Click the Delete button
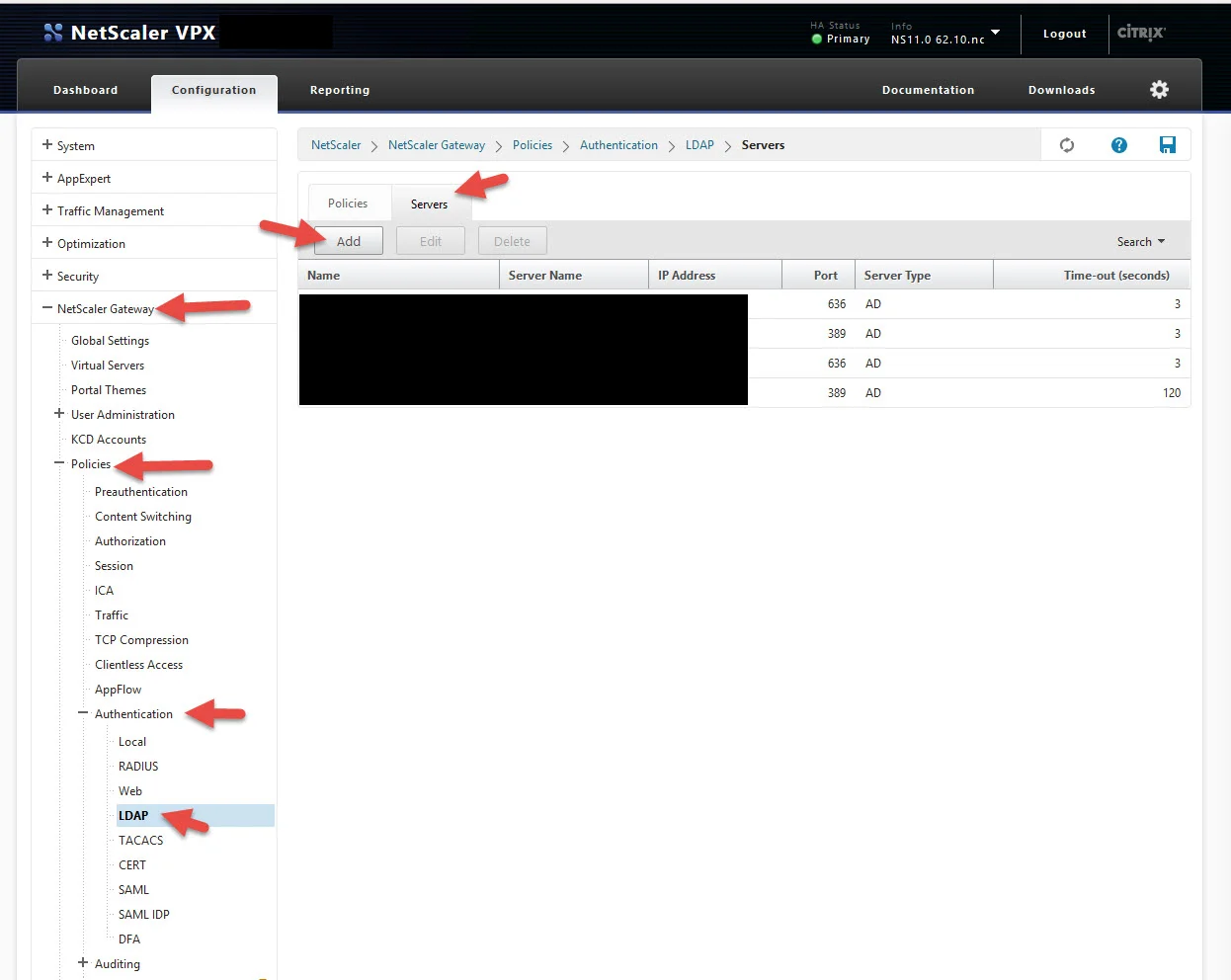The height and width of the screenshot is (980, 1231). click(x=512, y=241)
